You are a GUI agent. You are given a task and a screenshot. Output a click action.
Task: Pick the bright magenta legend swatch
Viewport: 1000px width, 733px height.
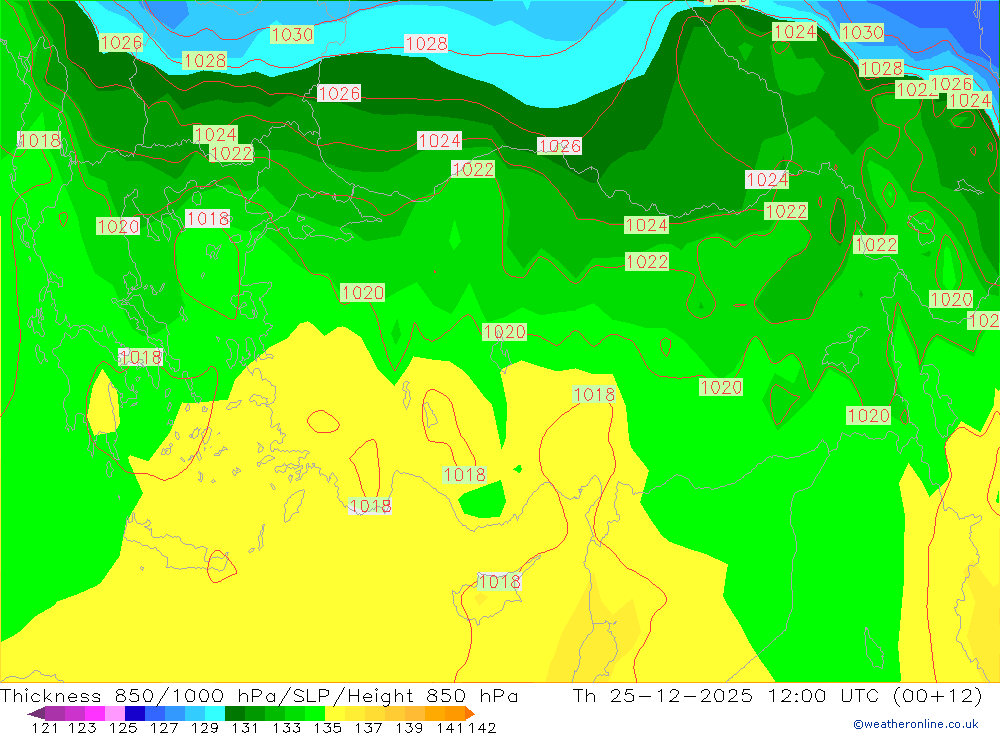tap(94, 713)
